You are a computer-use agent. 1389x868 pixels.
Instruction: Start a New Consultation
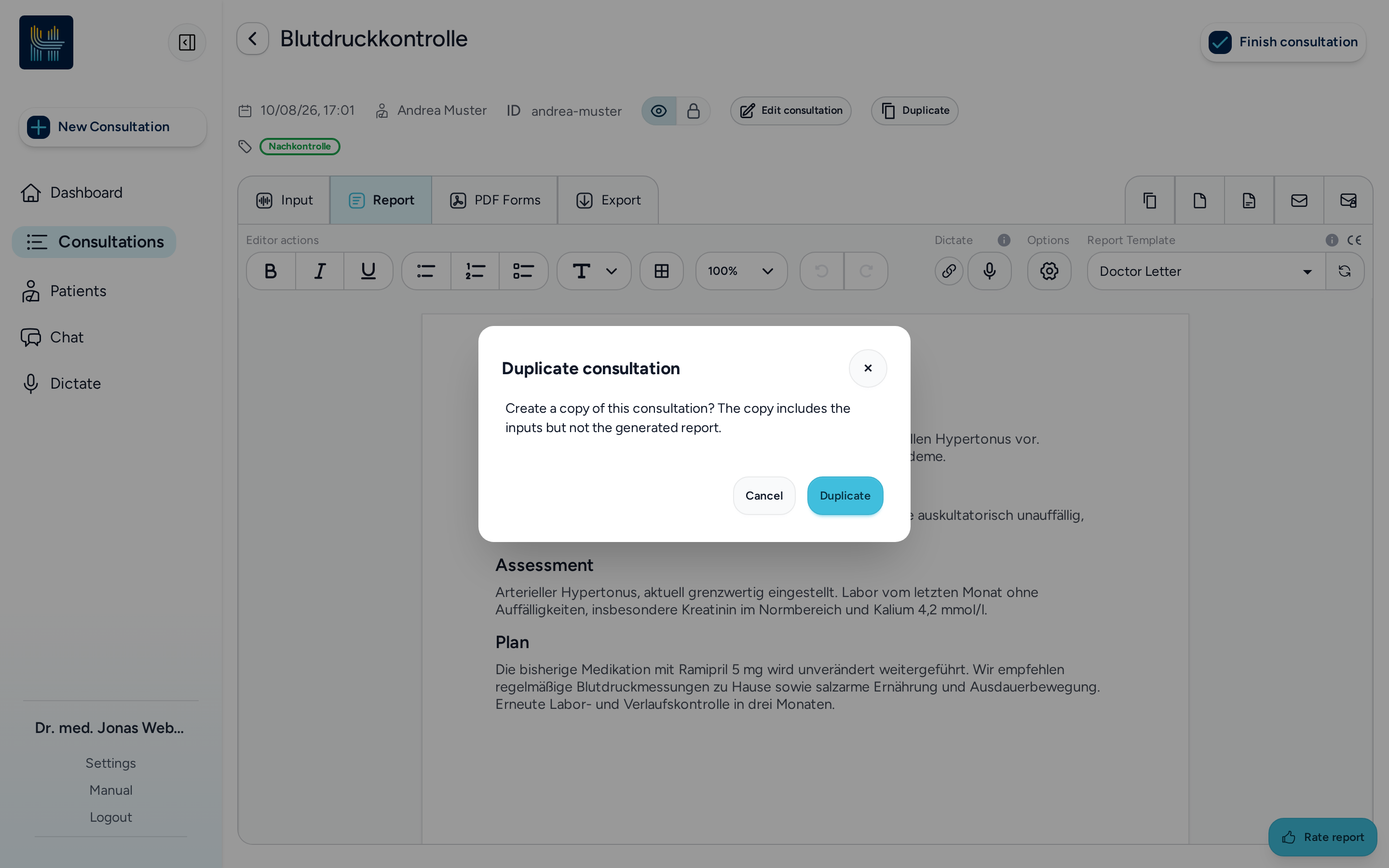113,127
